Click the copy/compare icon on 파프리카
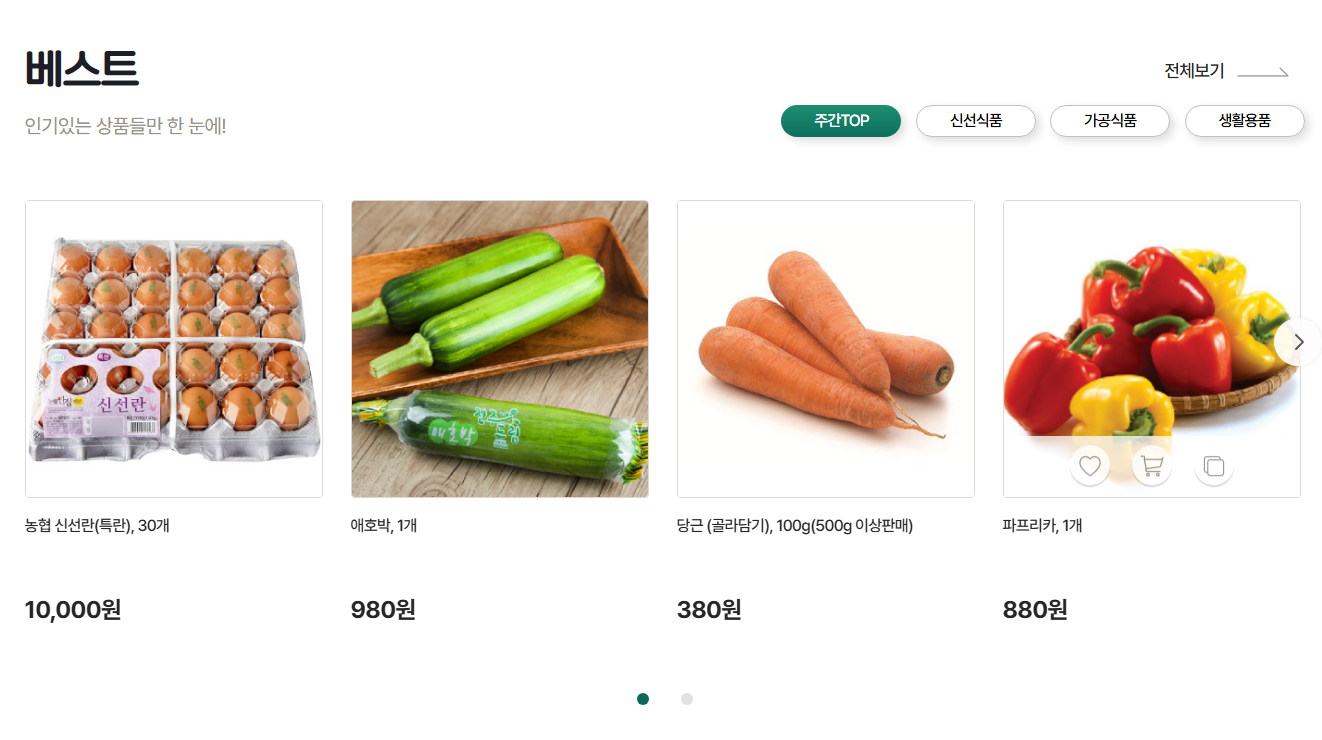 (x=1214, y=466)
